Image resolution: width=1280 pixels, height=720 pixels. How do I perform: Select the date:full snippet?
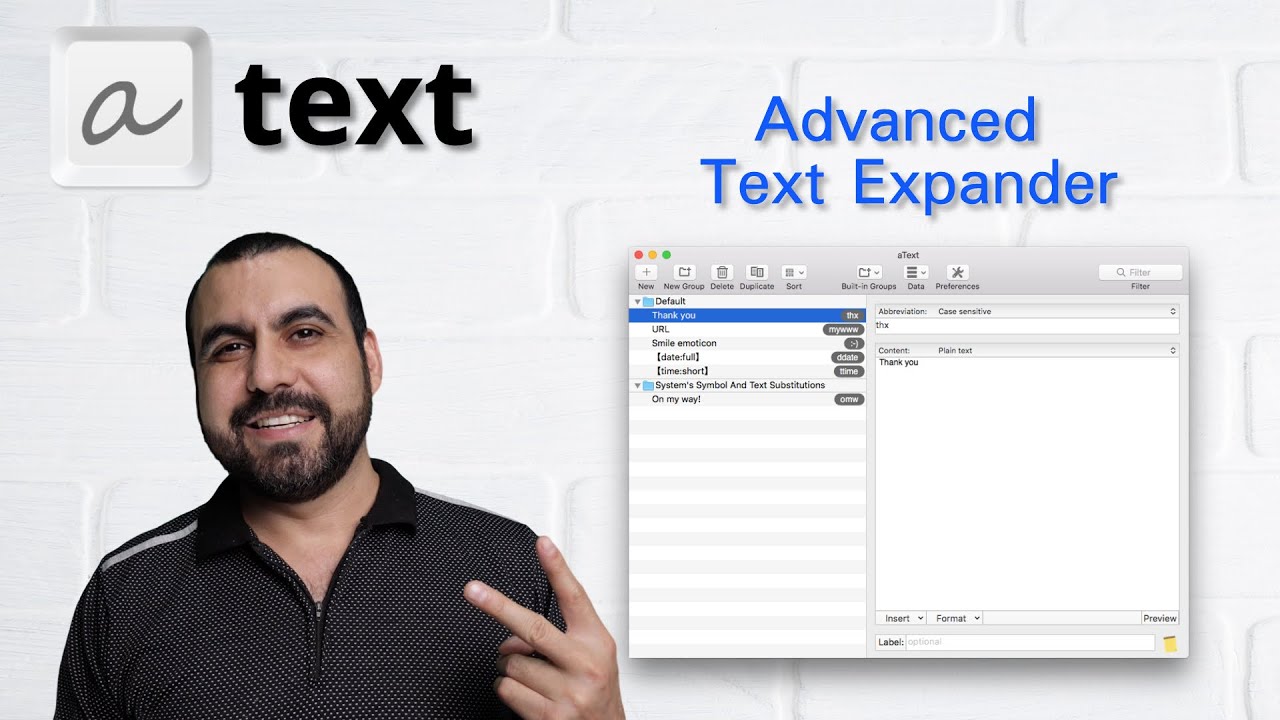(747, 357)
